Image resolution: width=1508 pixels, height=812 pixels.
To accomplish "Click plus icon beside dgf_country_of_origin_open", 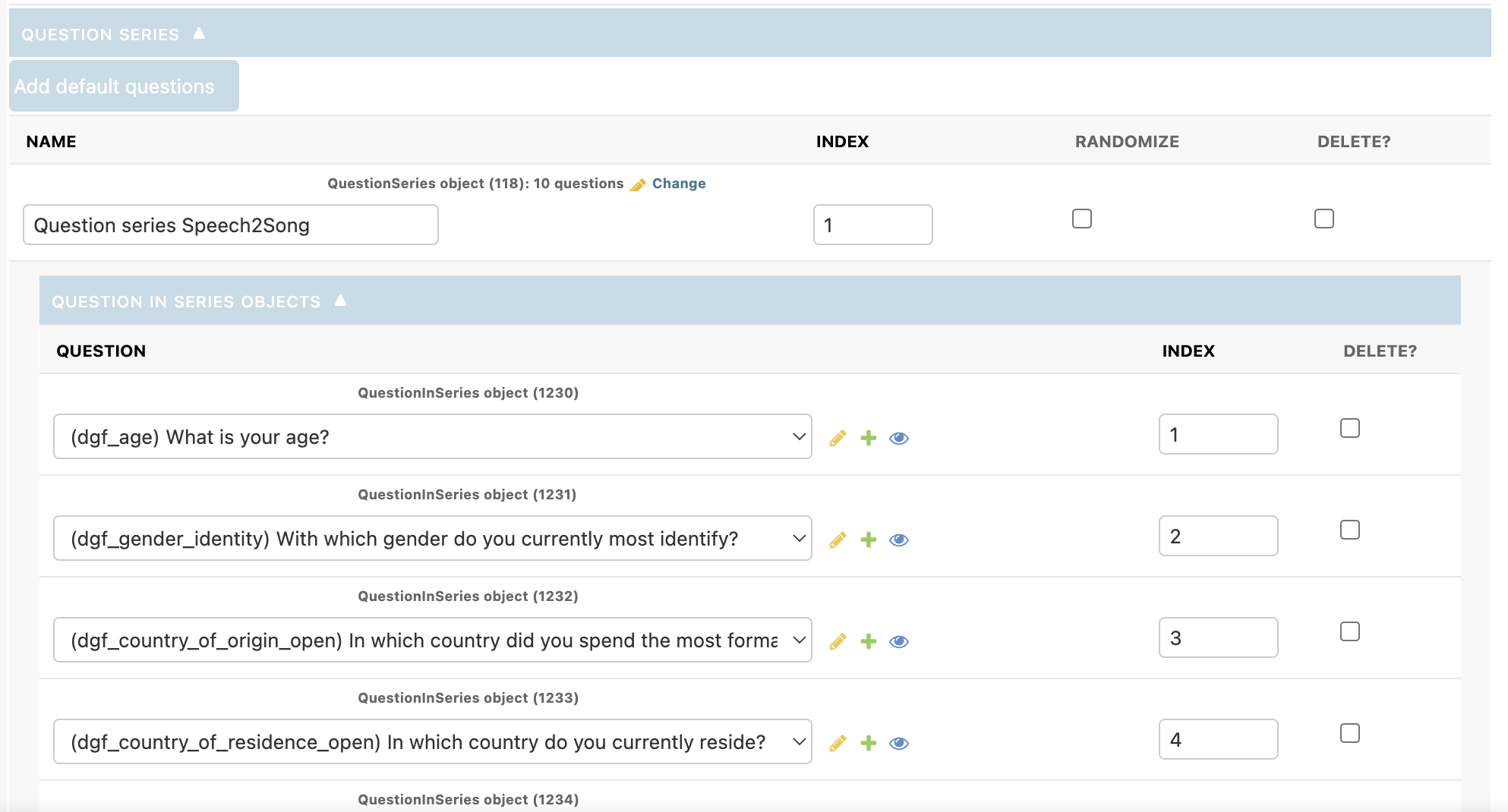I will pos(869,641).
